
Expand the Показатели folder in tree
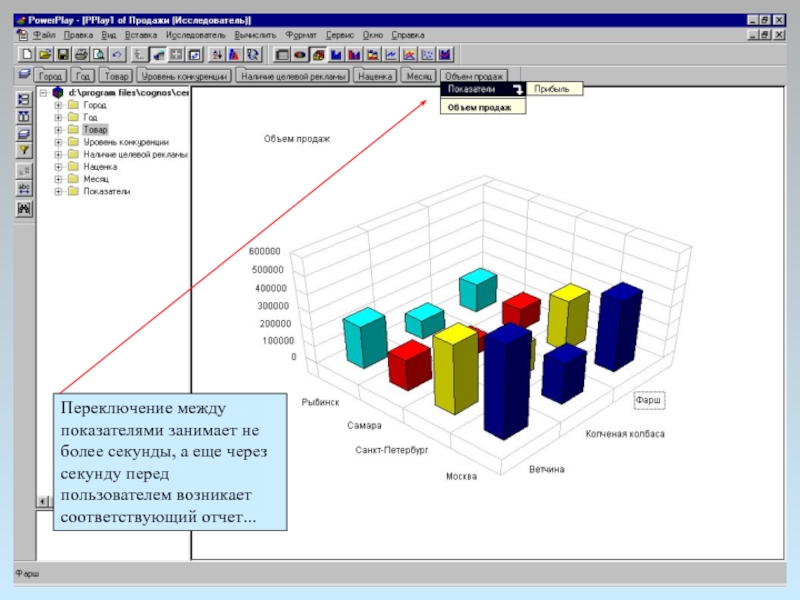(58, 191)
